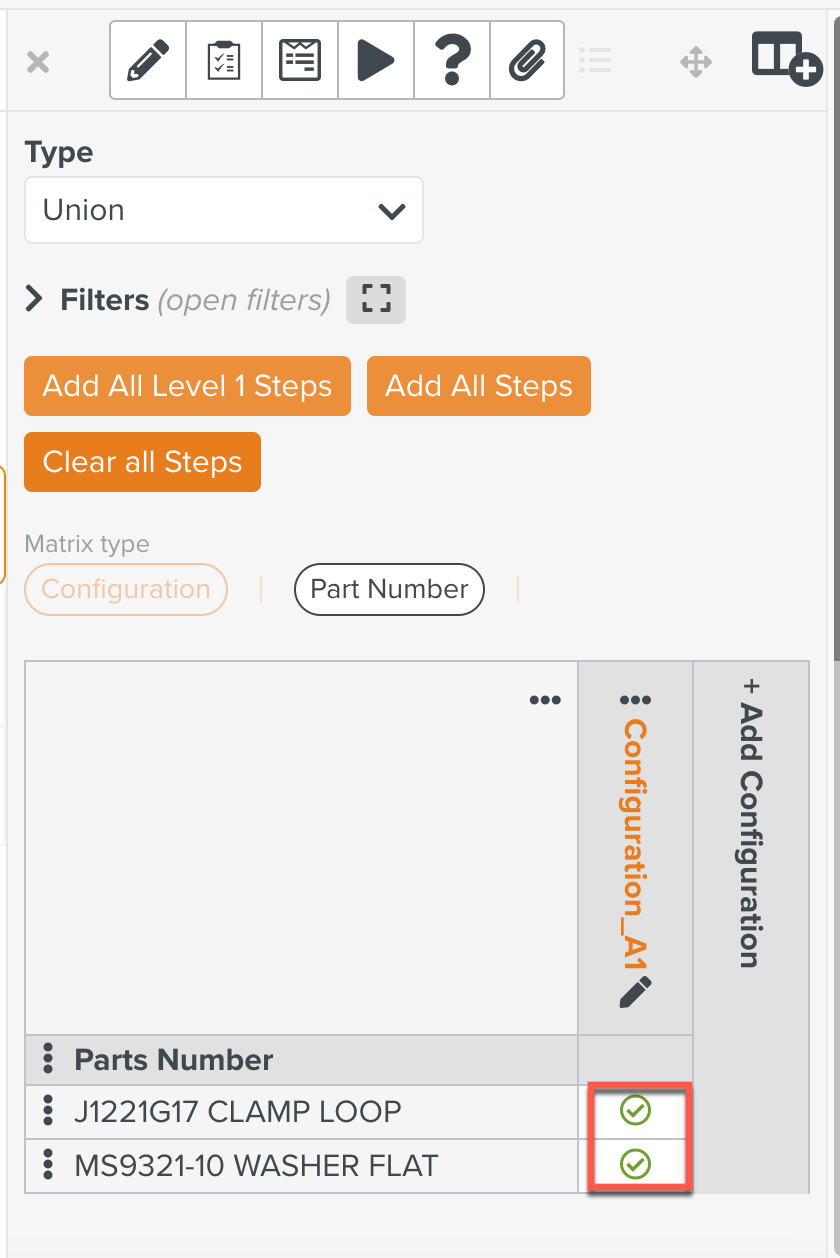840x1258 pixels.
Task: Click the play arrow icon
Action: point(376,61)
